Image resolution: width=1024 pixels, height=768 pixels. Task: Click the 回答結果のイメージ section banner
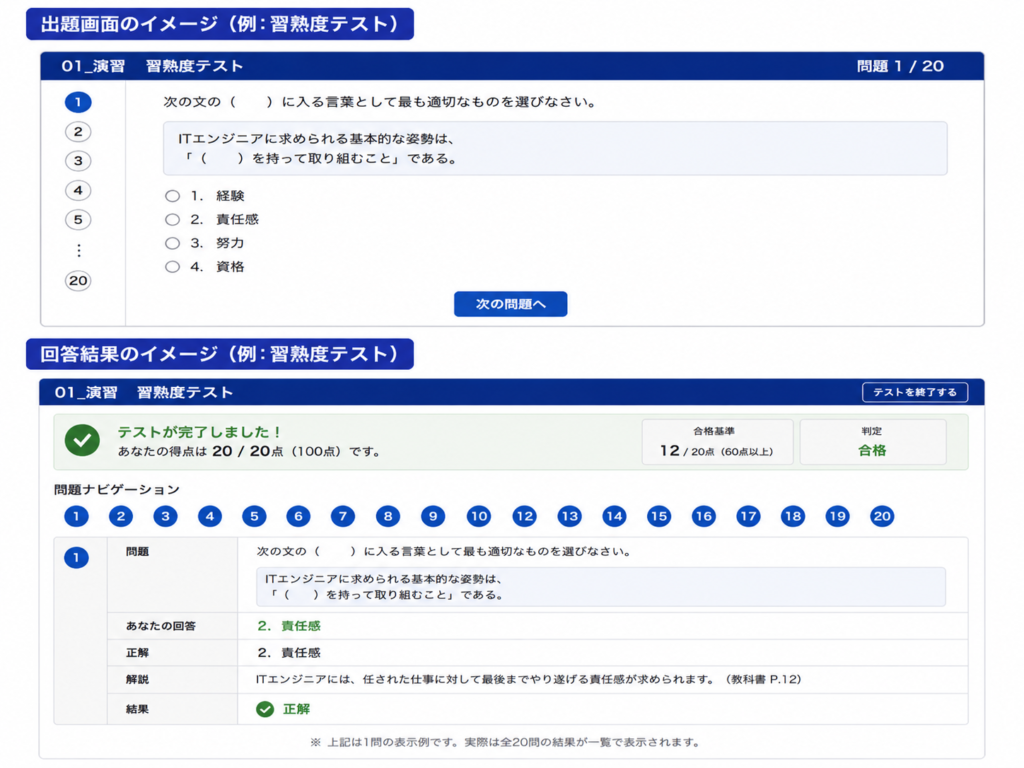click(220, 354)
